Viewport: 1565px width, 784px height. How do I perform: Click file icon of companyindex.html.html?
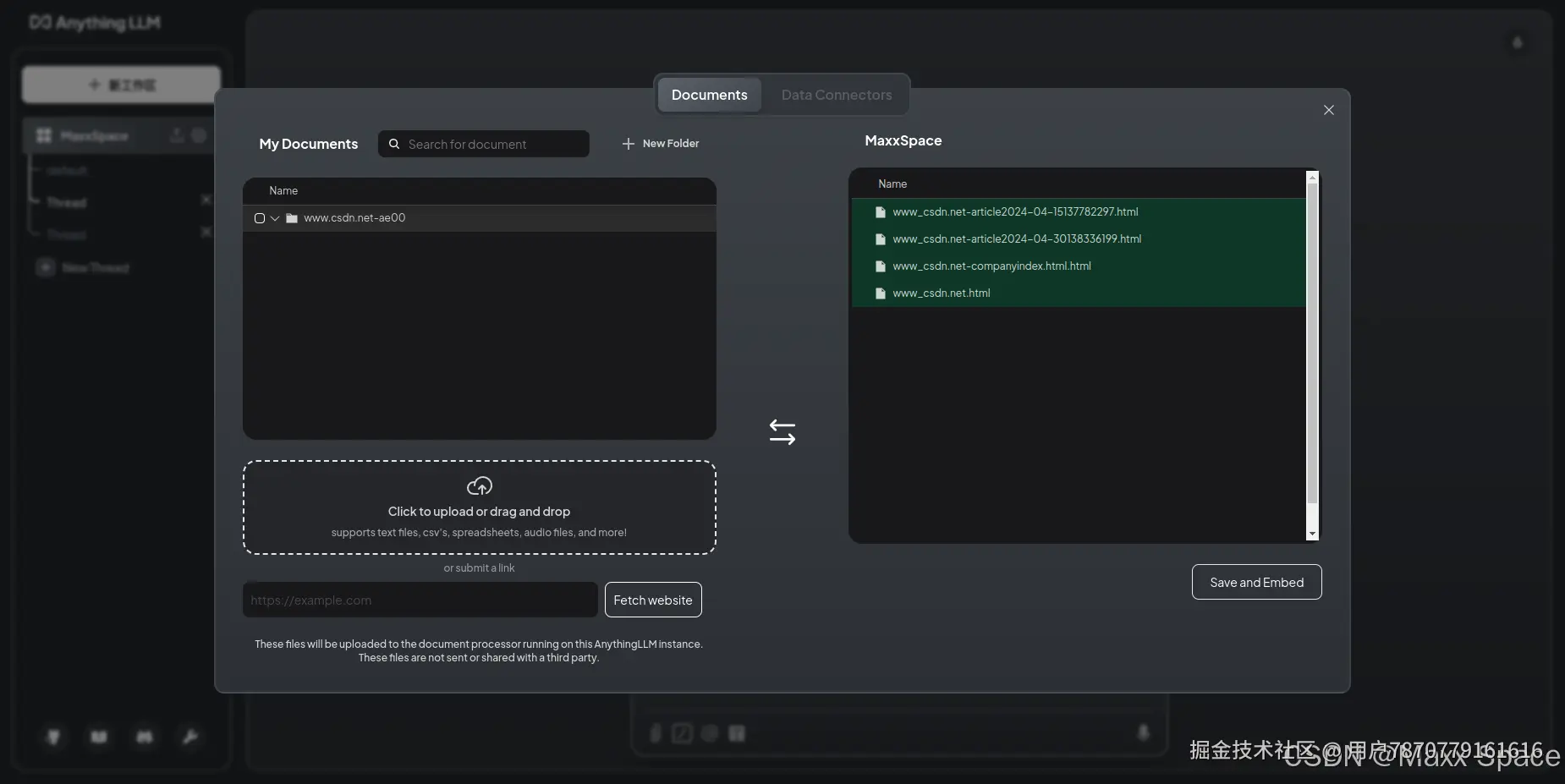(881, 266)
